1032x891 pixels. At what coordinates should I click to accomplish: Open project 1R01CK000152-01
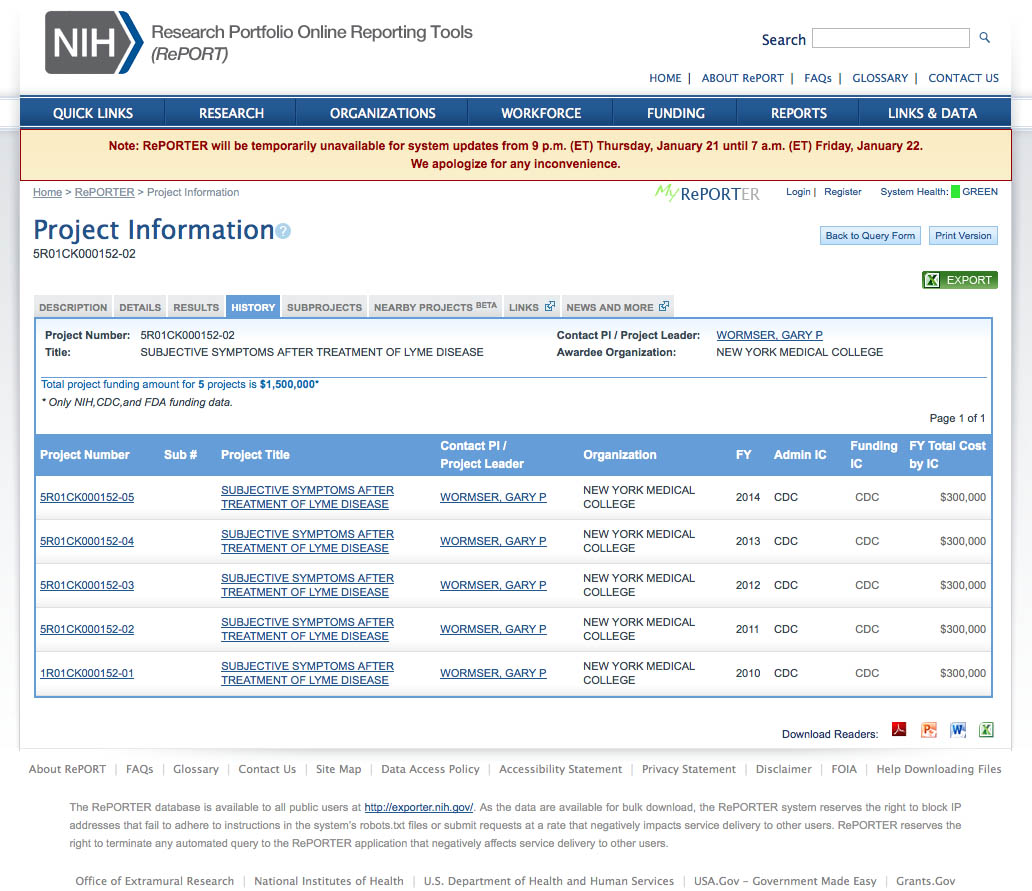[x=87, y=674]
